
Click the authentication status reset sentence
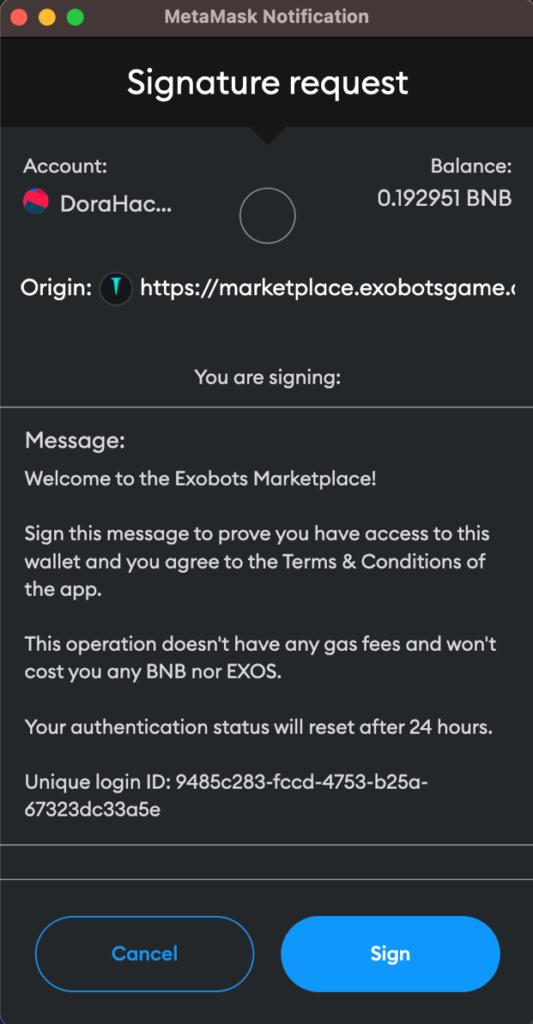pyautogui.click(x=259, y=727)
